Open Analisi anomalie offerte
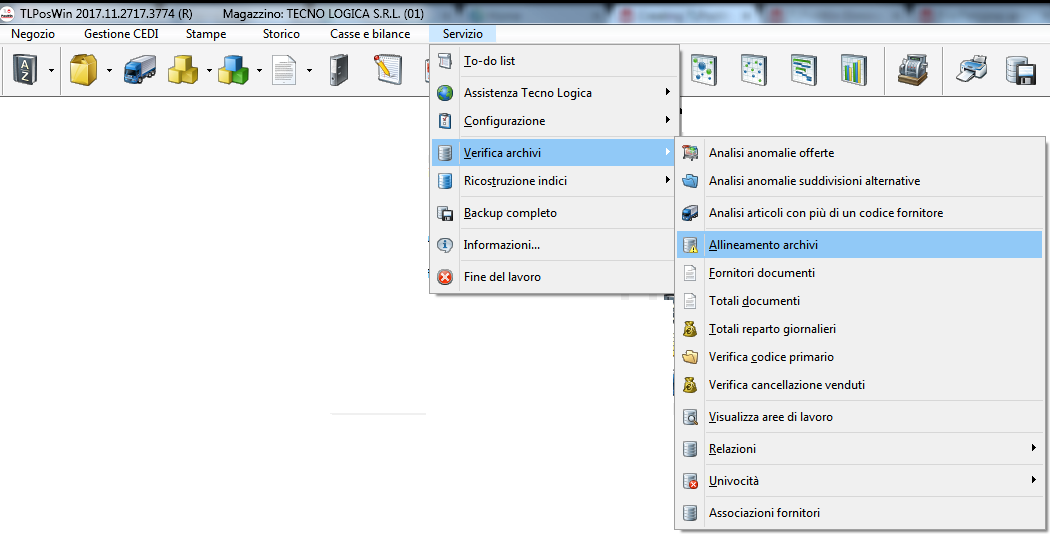This screenshot has width=1052, height=534. click(771, 153)
